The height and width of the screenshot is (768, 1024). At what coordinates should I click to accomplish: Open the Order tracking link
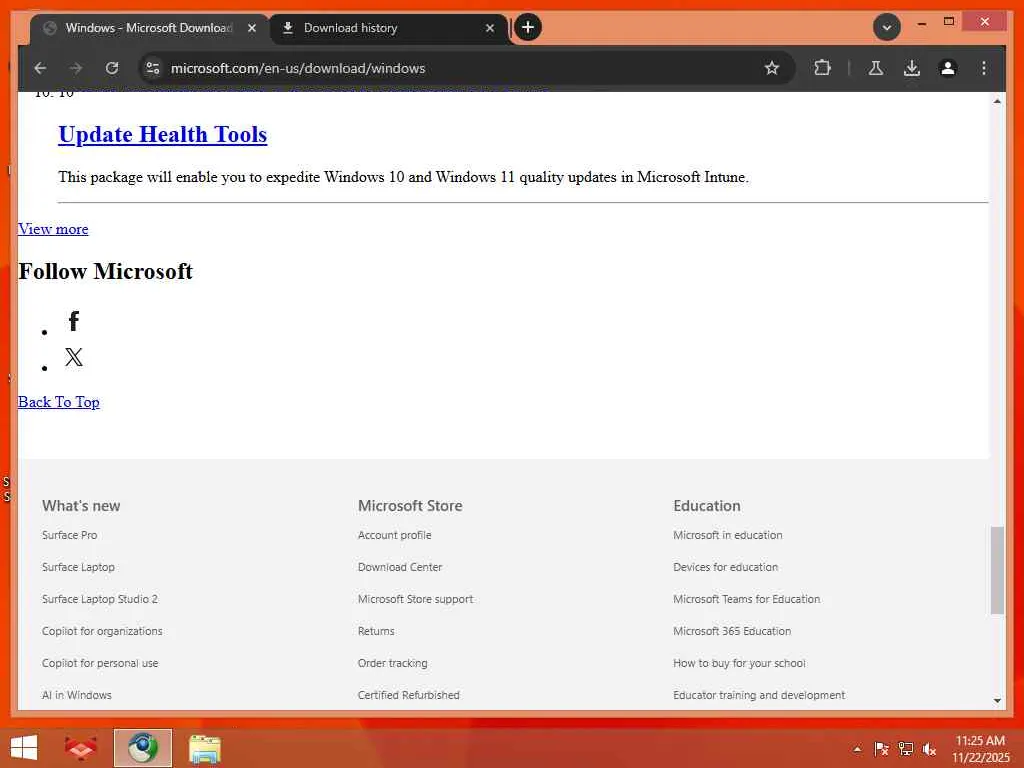click(x=392, y=663)
